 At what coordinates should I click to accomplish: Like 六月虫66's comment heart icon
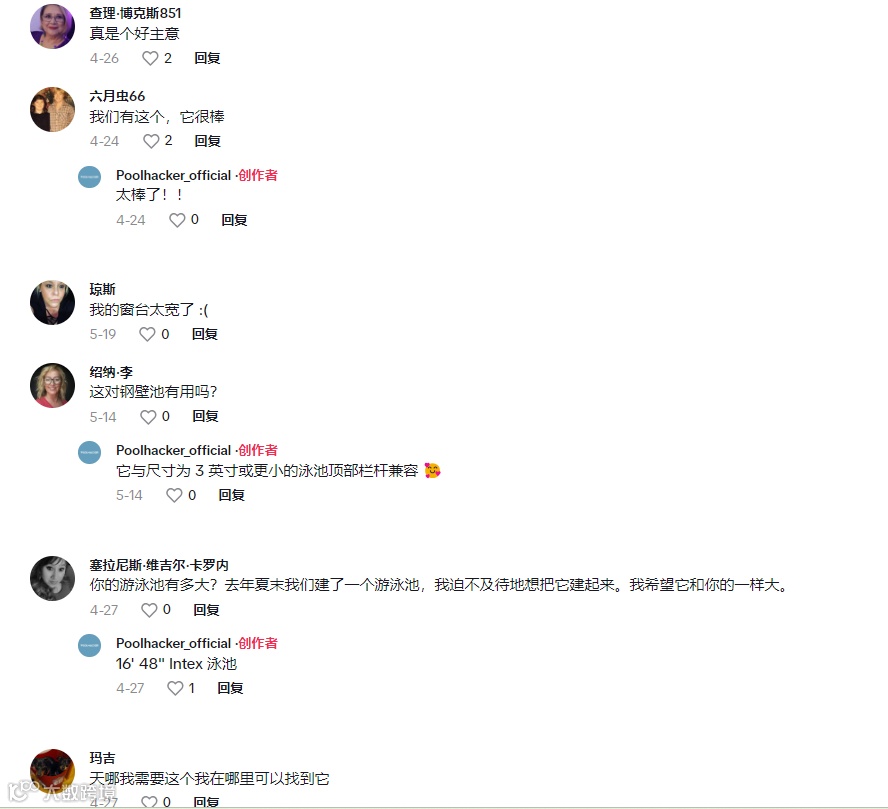[x=151, y=141]
